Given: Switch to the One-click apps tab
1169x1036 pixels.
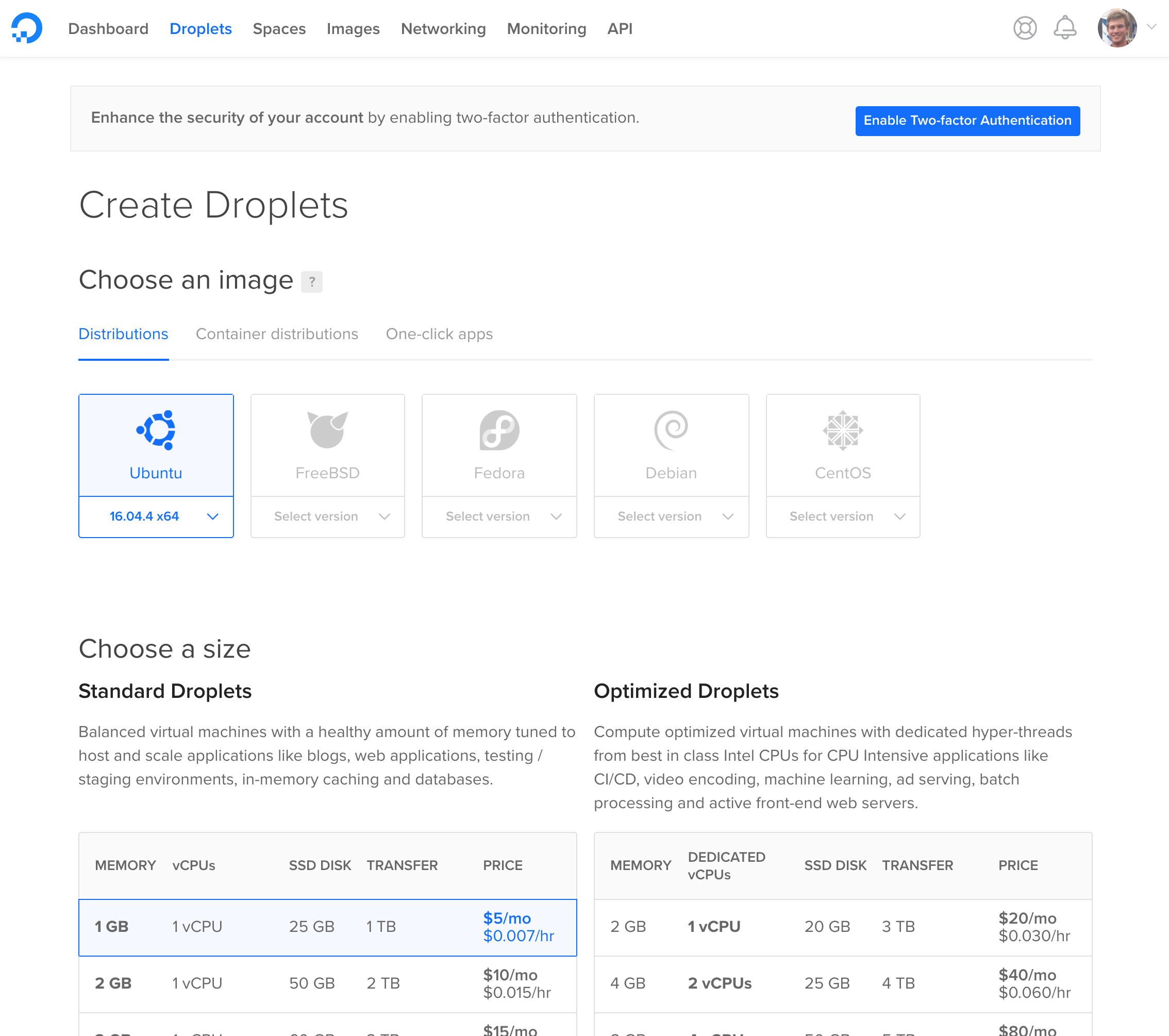Looking at the screenshot, I should [x=439, y=333].
